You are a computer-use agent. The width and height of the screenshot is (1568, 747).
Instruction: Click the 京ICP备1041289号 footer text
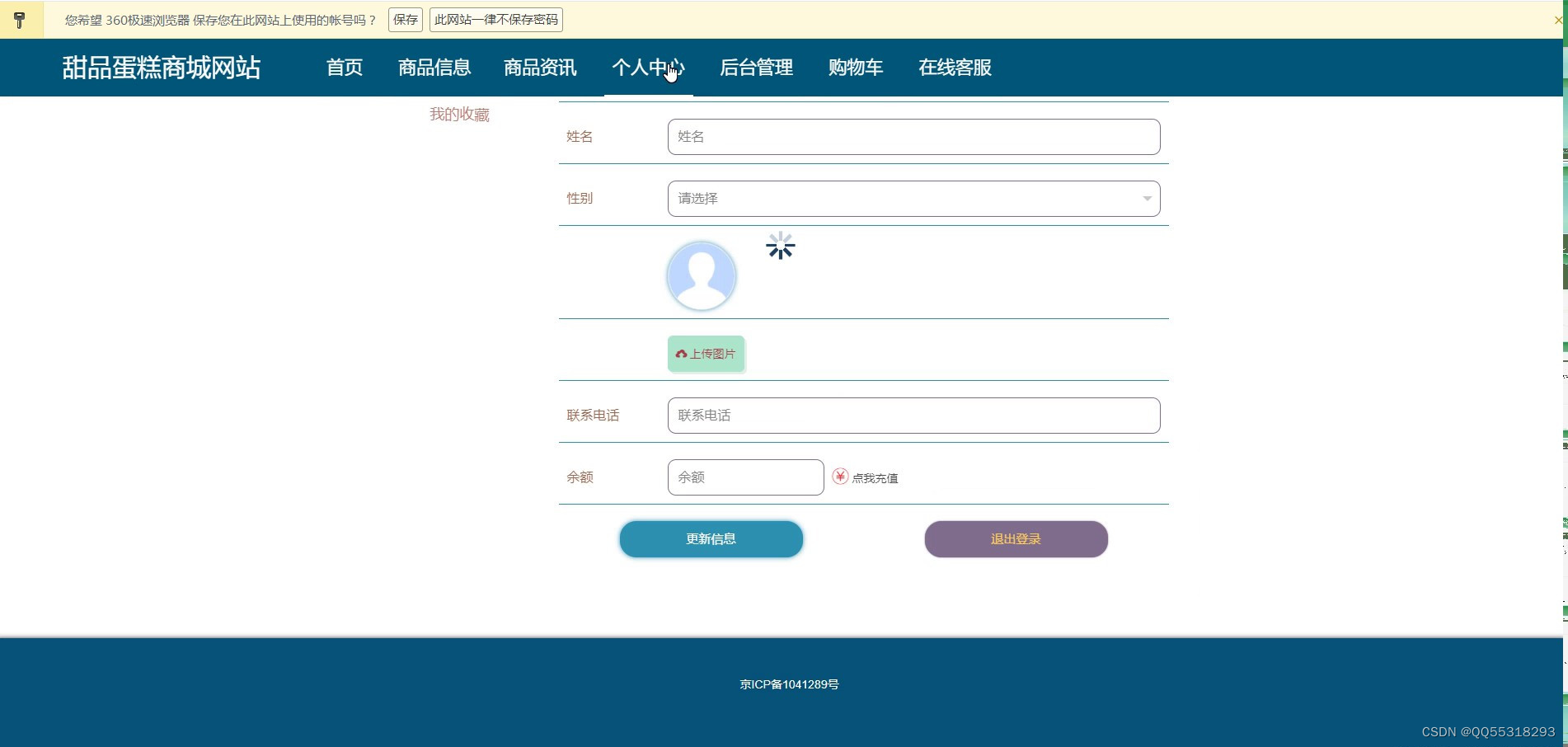(789, 684)
